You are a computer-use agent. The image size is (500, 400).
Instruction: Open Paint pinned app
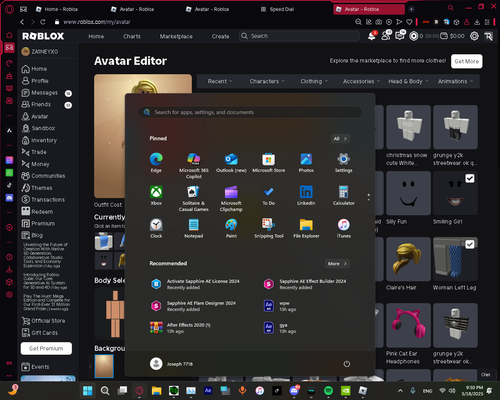(x=231, y=228)
